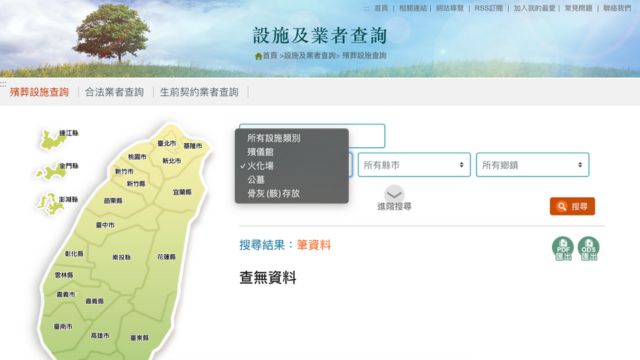Viewport: 640px width, 360px height.
Task: Select 澎湖縣 on the map
Action: coord(69,199)
